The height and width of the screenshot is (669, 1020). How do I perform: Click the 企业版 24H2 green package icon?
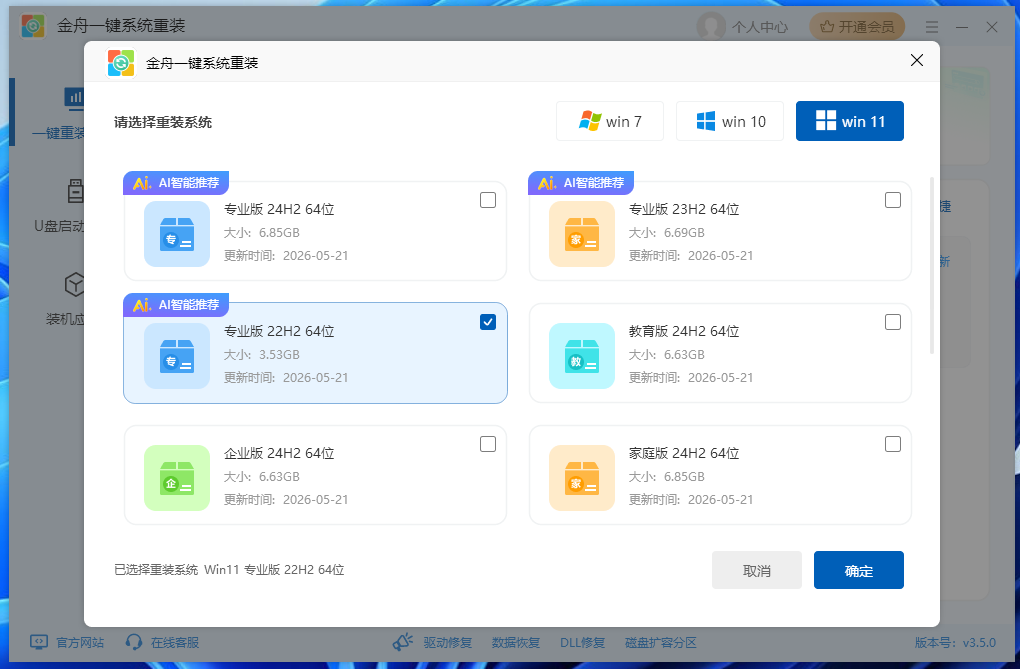click(x=177, y=478)
